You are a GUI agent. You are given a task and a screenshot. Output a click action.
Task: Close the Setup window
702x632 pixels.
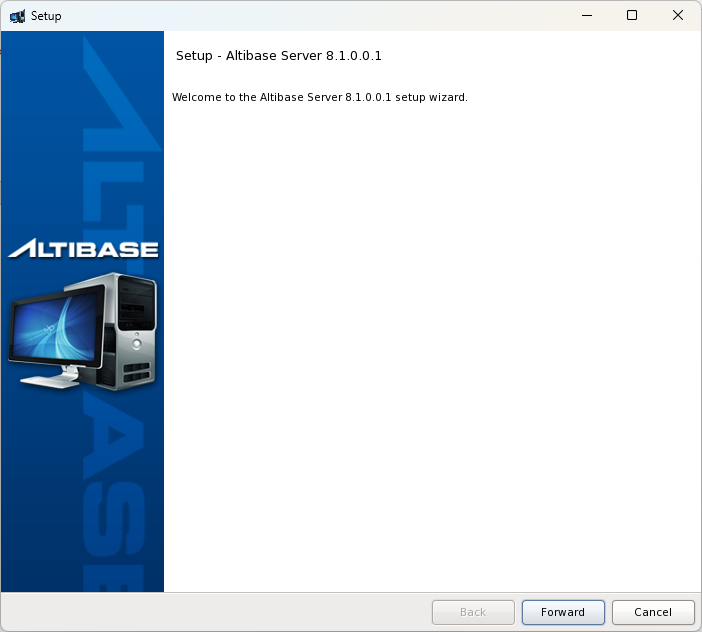click(678, 16)
